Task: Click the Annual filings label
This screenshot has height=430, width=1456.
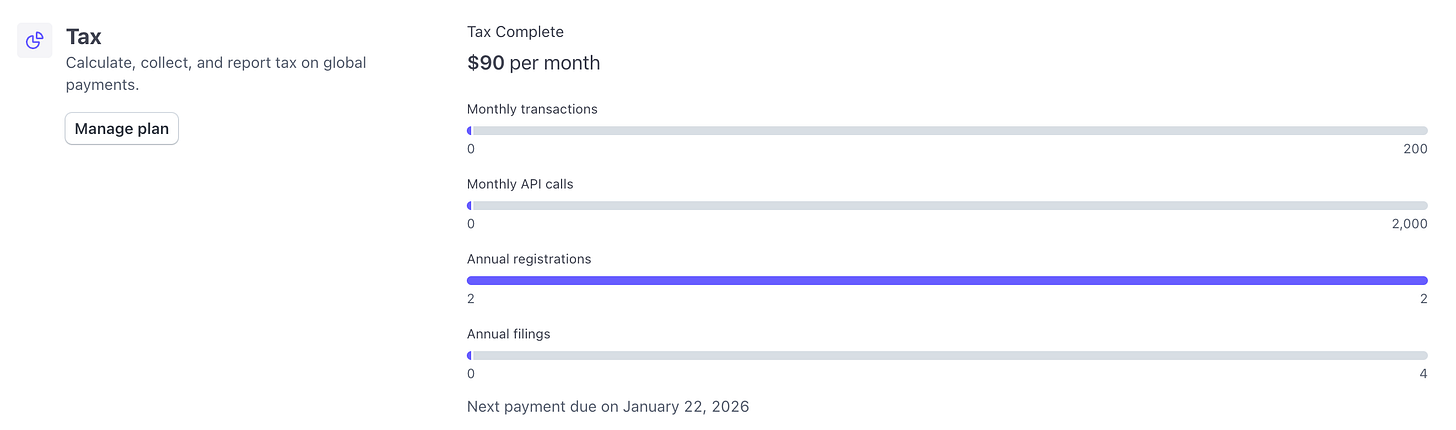Action: tap(508, 334)
